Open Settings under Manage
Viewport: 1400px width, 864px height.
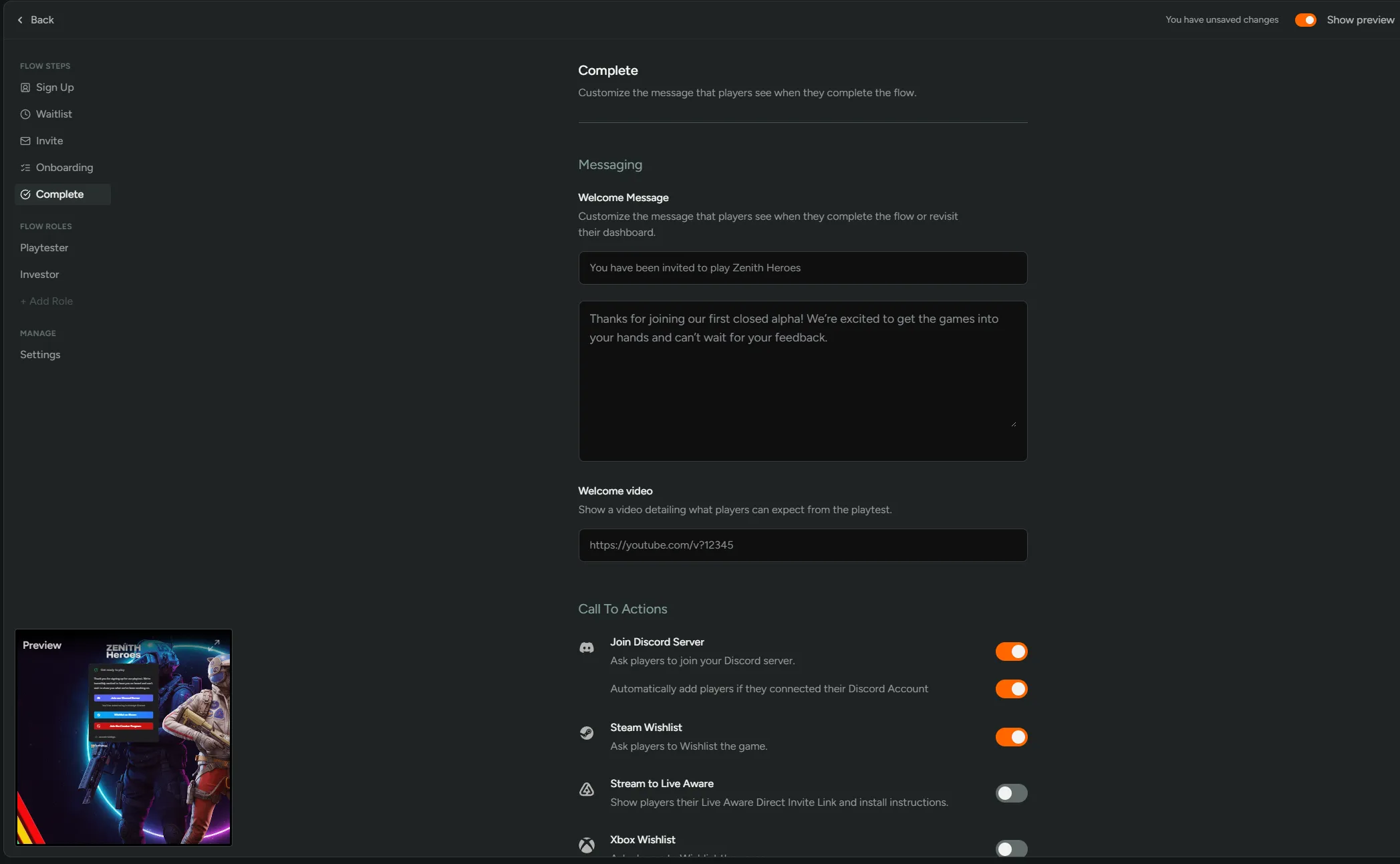point(40,355)
